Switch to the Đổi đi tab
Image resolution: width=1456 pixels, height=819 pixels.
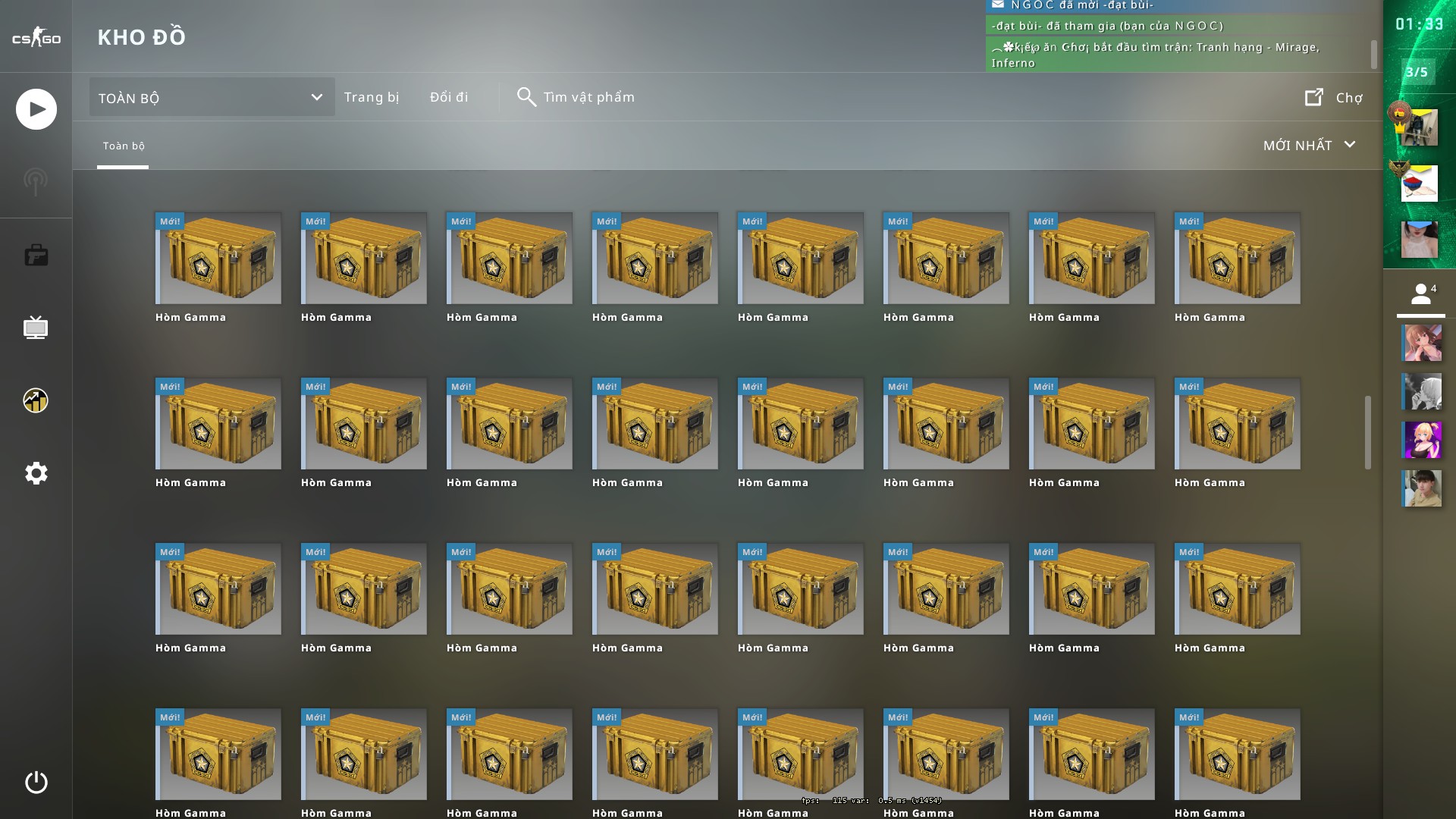[449, 97]
